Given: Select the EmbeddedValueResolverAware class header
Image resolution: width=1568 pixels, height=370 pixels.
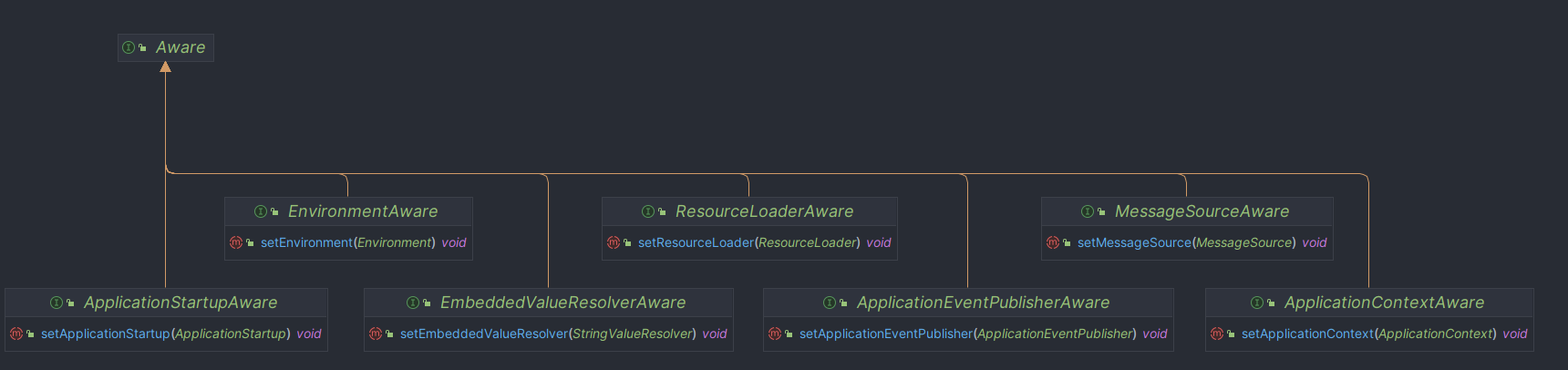Looking at the screenshot, I should [x=549, y=303].
